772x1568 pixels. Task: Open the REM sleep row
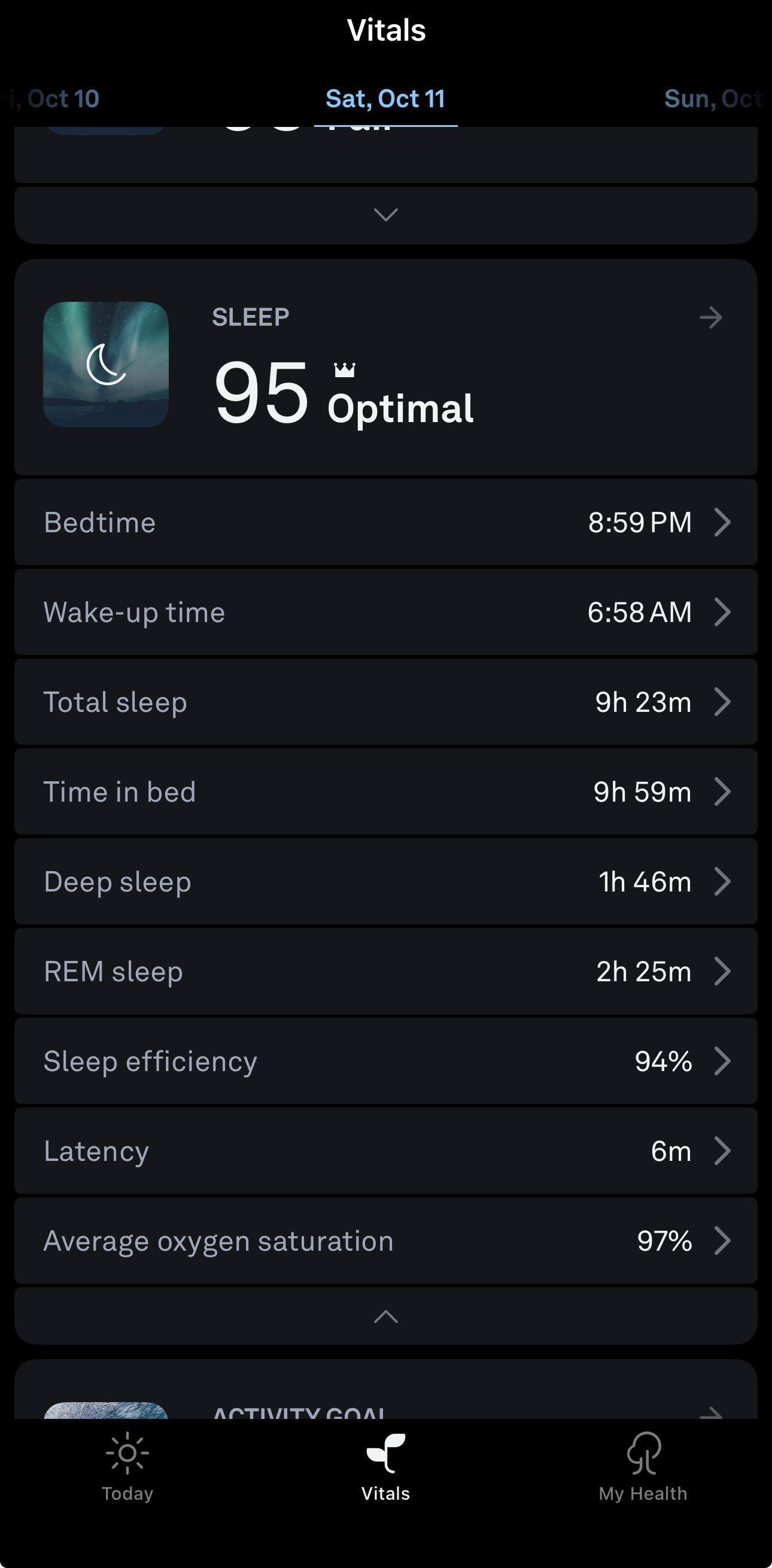[x=385, y=971]
